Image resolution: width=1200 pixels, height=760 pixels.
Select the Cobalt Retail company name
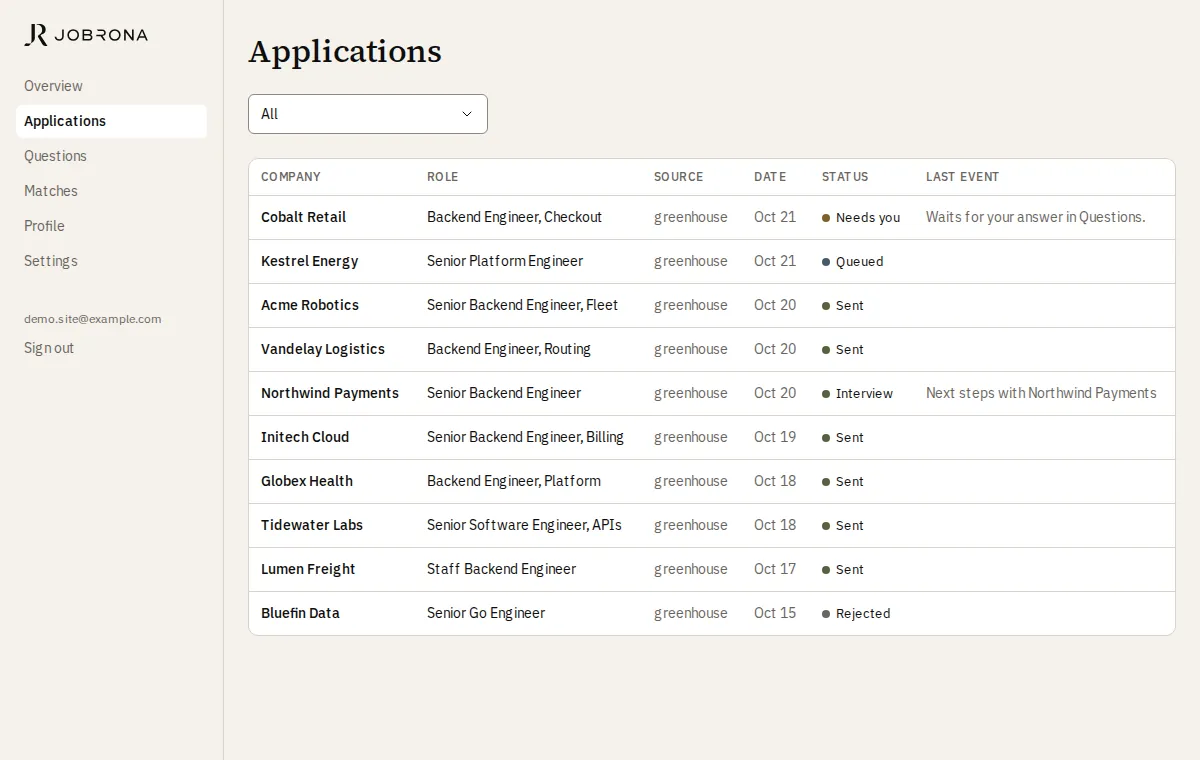[x=303, y=217]
